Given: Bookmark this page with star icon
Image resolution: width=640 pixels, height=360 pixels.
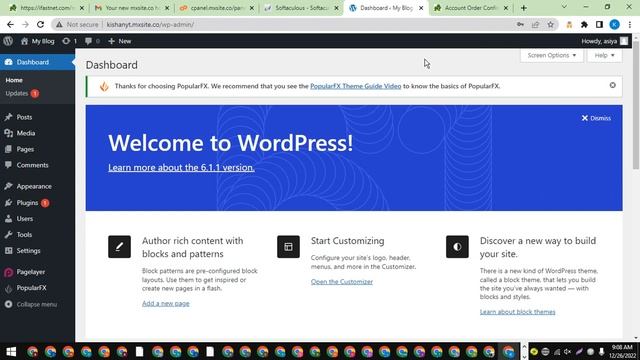Looking at the screenshot, I should pos(551,24).
